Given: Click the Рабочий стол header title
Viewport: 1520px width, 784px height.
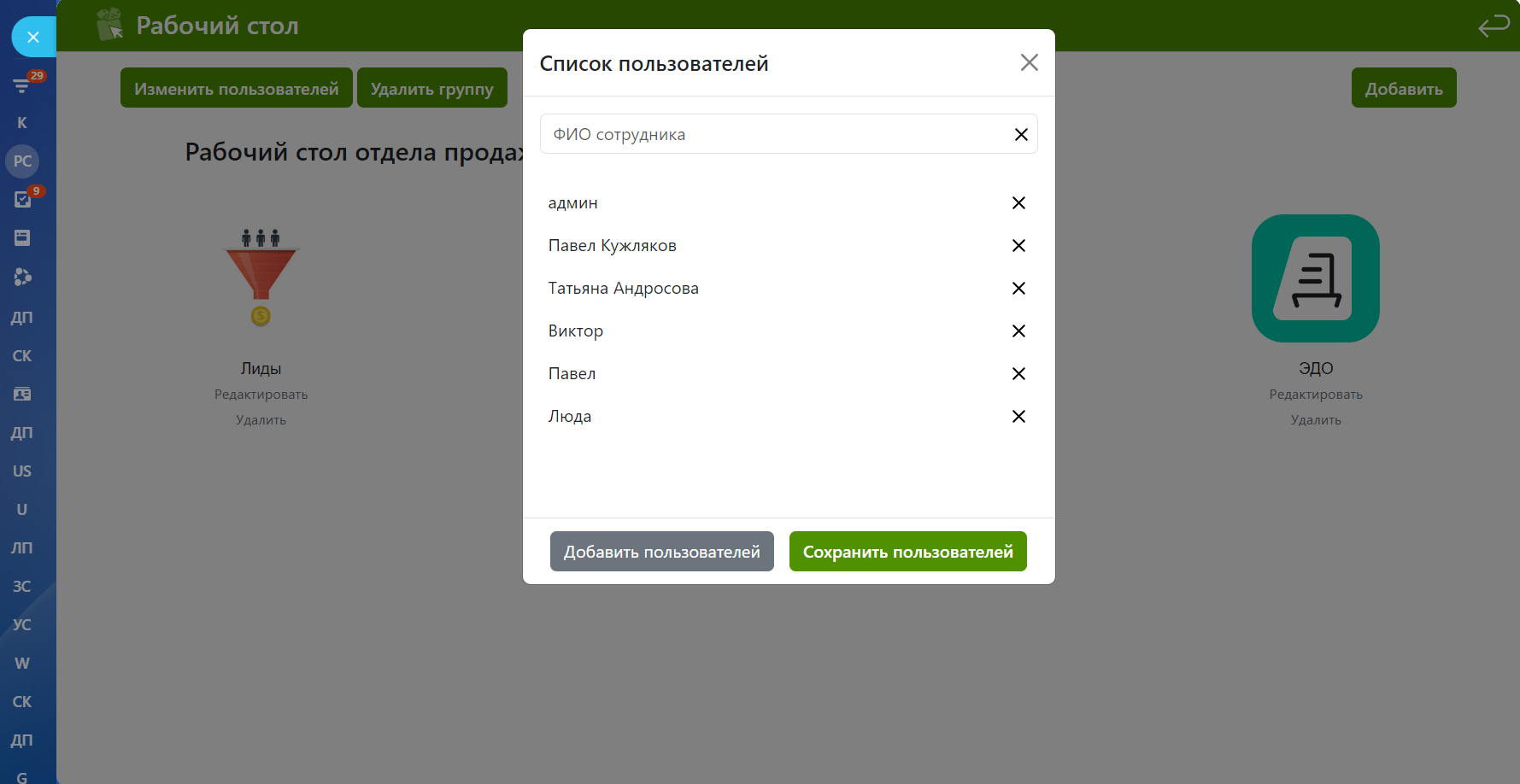Looking at the screenshot, I should coord(218,26).
